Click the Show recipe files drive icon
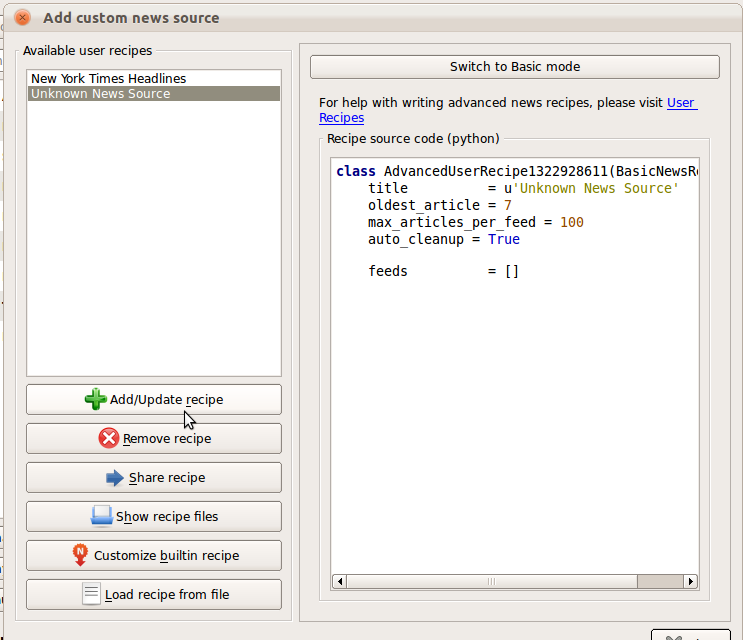Screen dimensions: 743x640 [x=101, y=516]
